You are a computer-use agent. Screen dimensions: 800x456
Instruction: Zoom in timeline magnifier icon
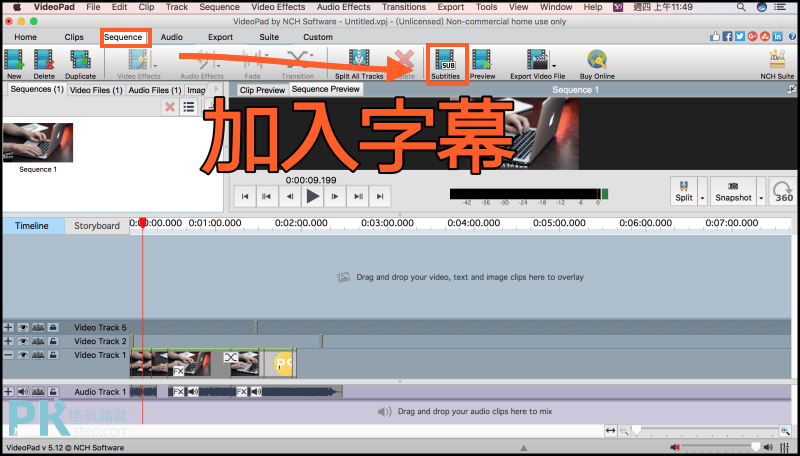[785, 431]
